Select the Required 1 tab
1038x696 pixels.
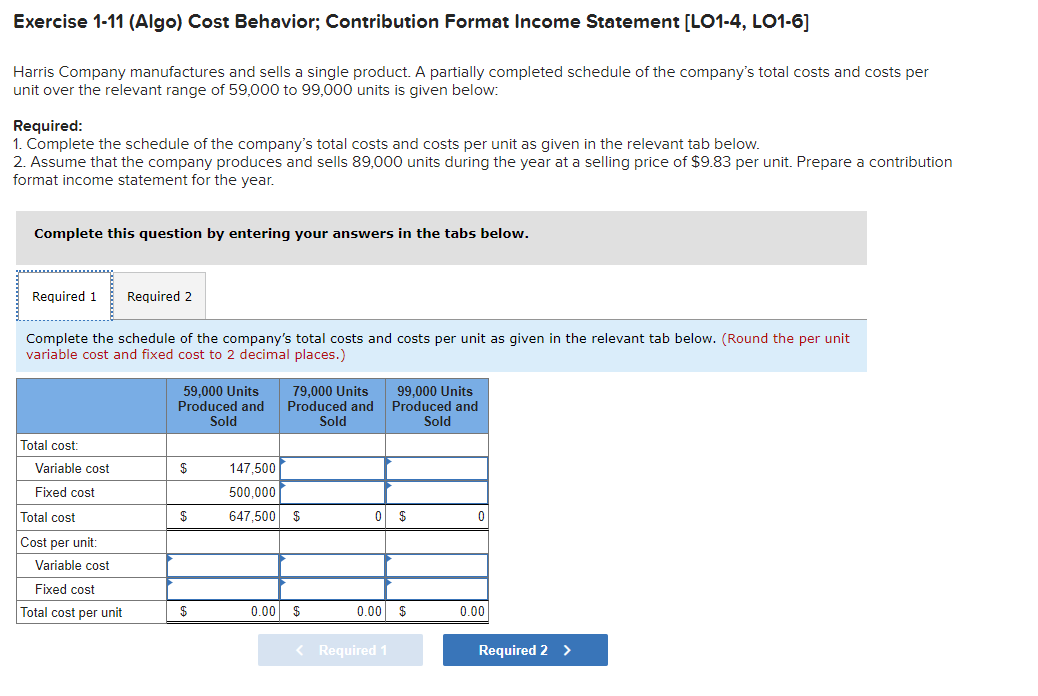coord(63,296)
